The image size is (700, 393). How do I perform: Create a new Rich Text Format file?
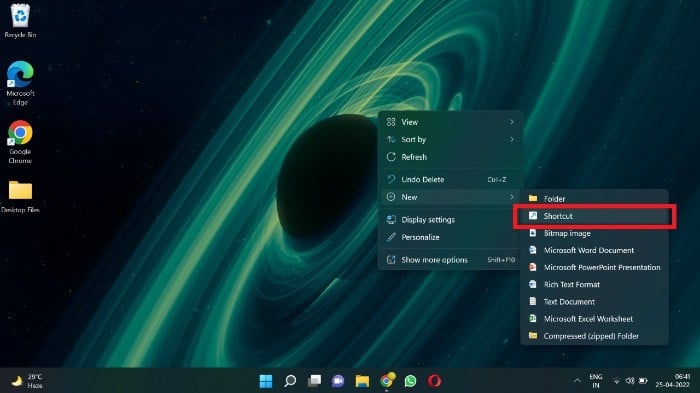click(594, 284)
